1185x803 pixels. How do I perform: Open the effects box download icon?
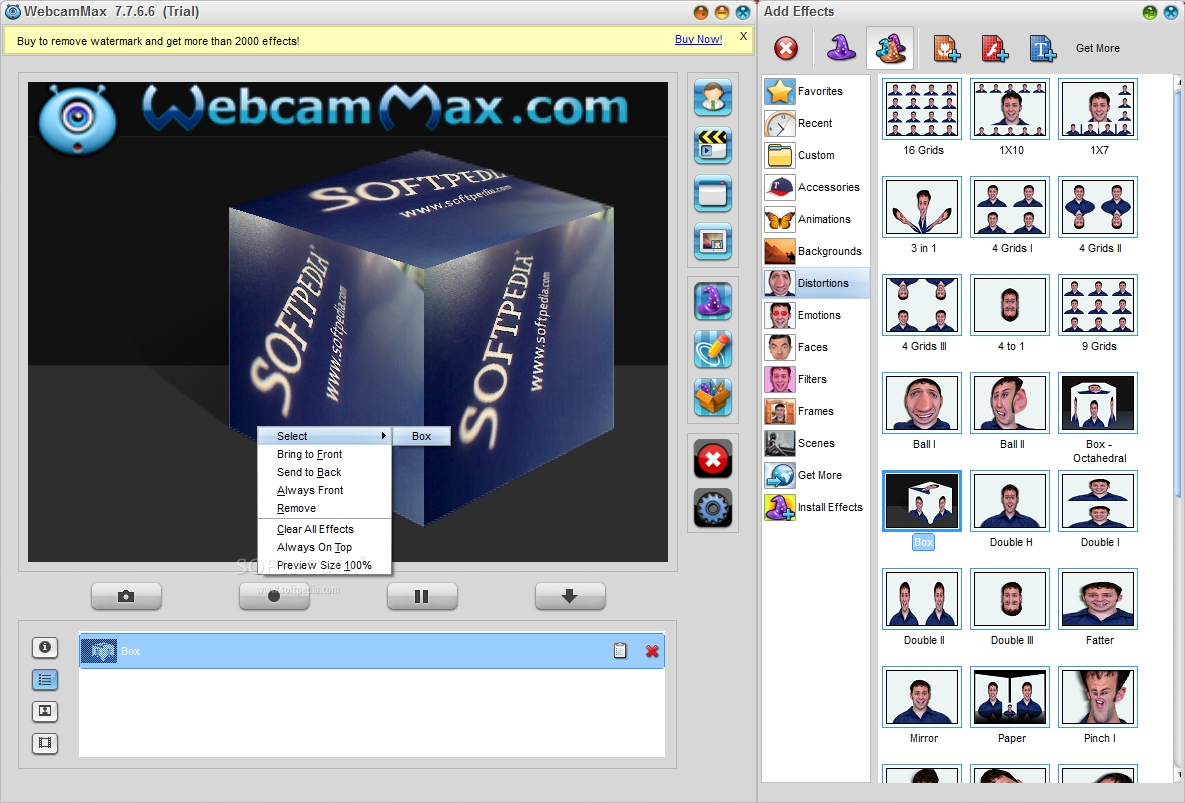coord(713,397)
